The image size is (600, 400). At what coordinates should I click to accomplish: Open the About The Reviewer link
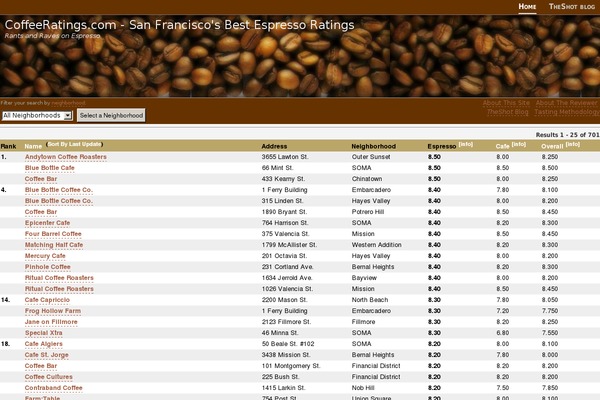pyautogui.click(x=566, y=103)
